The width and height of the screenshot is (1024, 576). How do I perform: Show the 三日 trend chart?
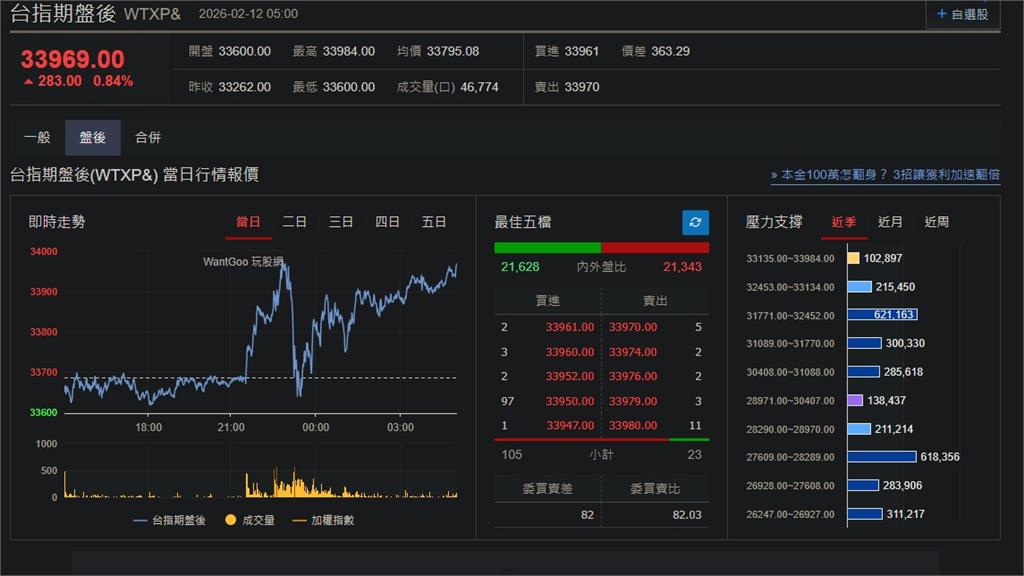pos(341,222)
